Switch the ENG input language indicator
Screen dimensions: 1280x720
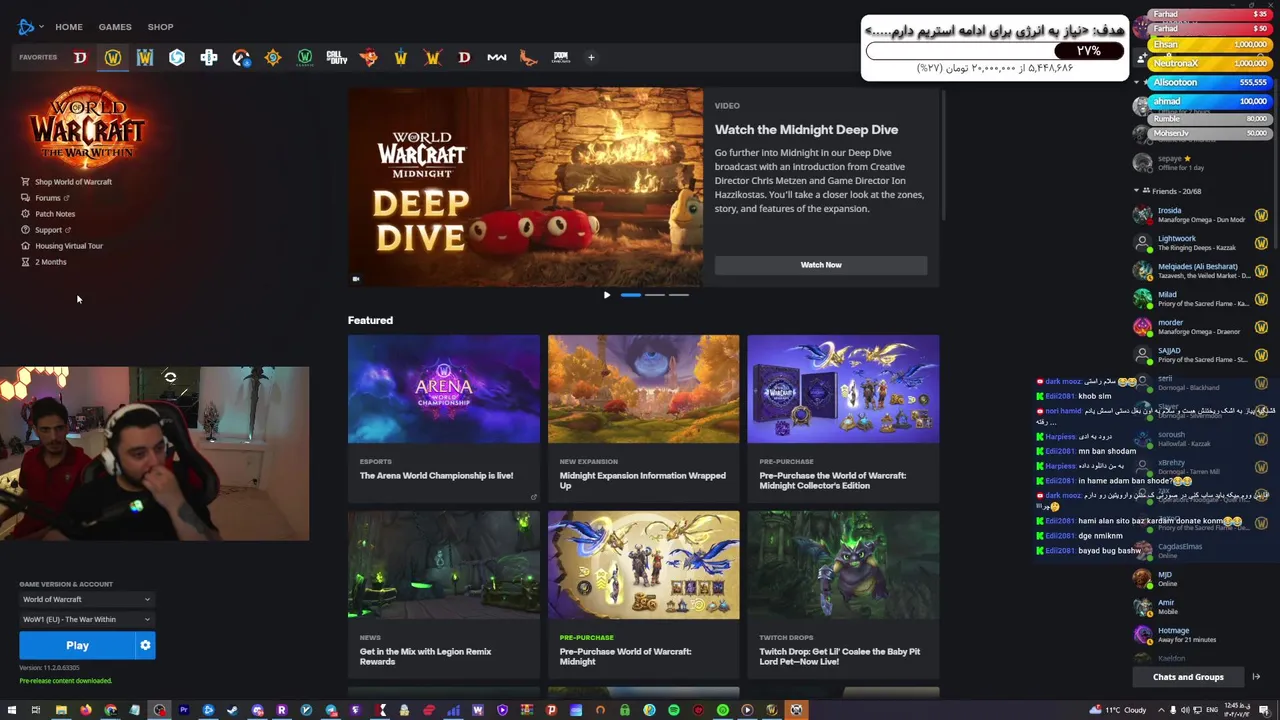click(1213, 710)
